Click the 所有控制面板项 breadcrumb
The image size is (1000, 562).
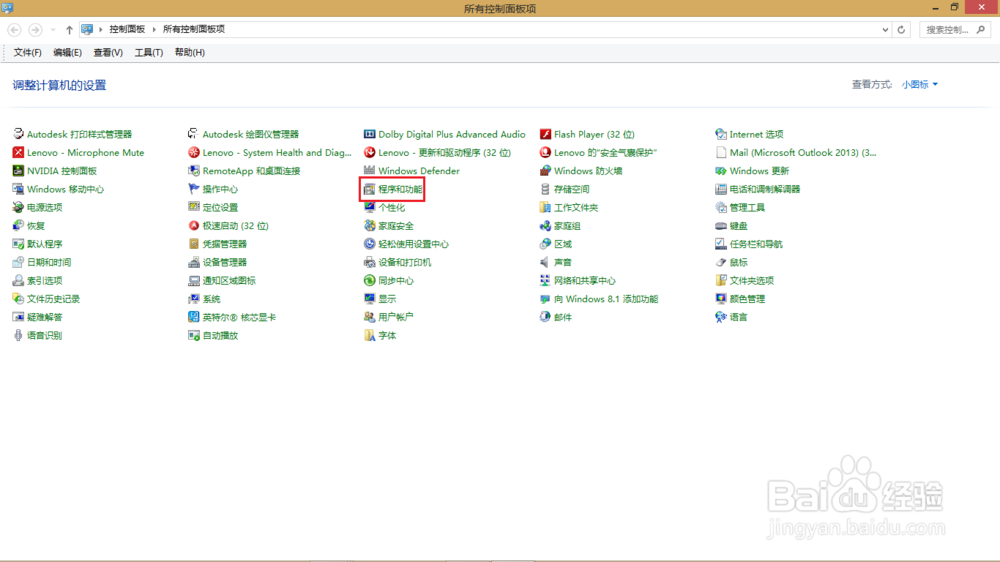194,29
